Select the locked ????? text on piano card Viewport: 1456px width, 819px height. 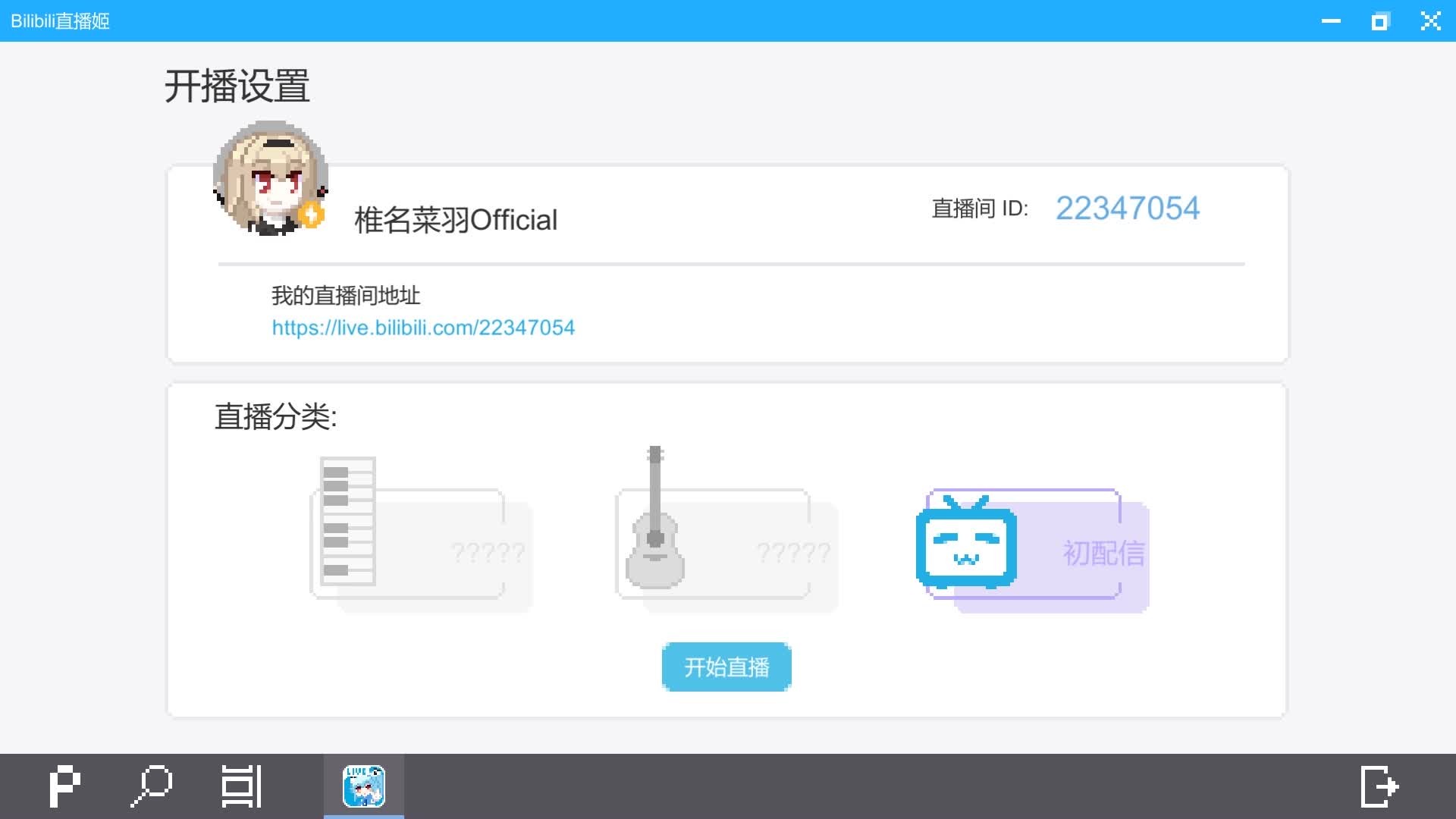pyautogui.click(x=488, y=553)
